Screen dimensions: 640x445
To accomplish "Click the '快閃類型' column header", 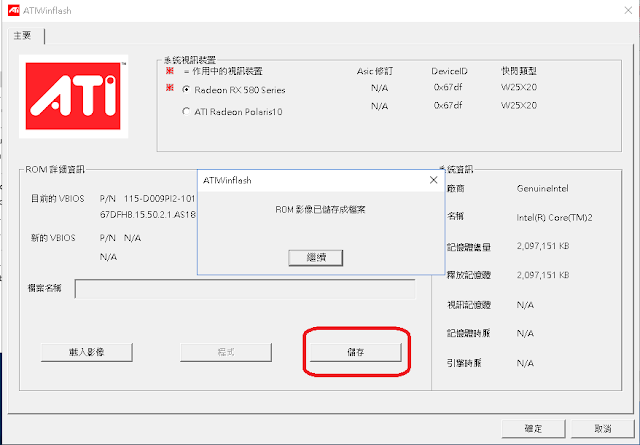I will (x=519, y=71).
